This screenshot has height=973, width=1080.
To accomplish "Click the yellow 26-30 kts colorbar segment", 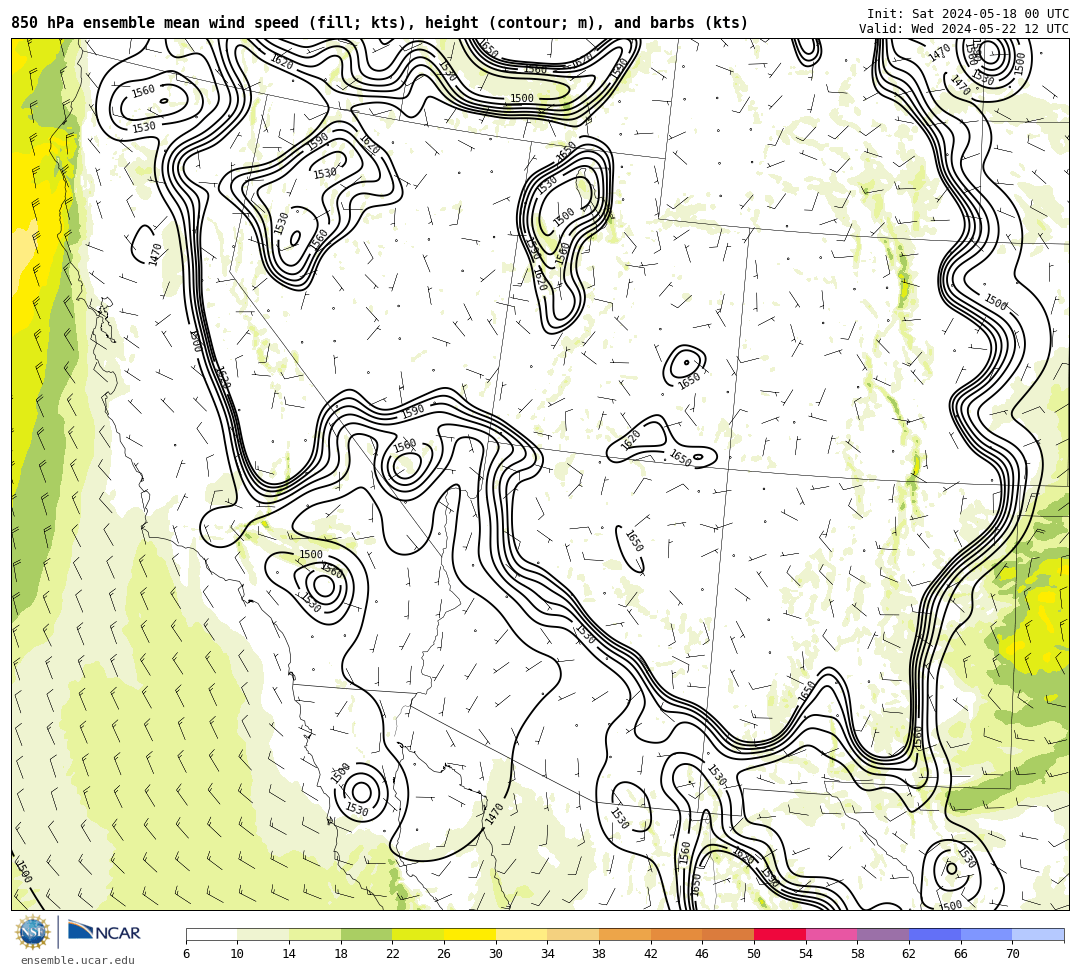I will [x=470, y=934].
